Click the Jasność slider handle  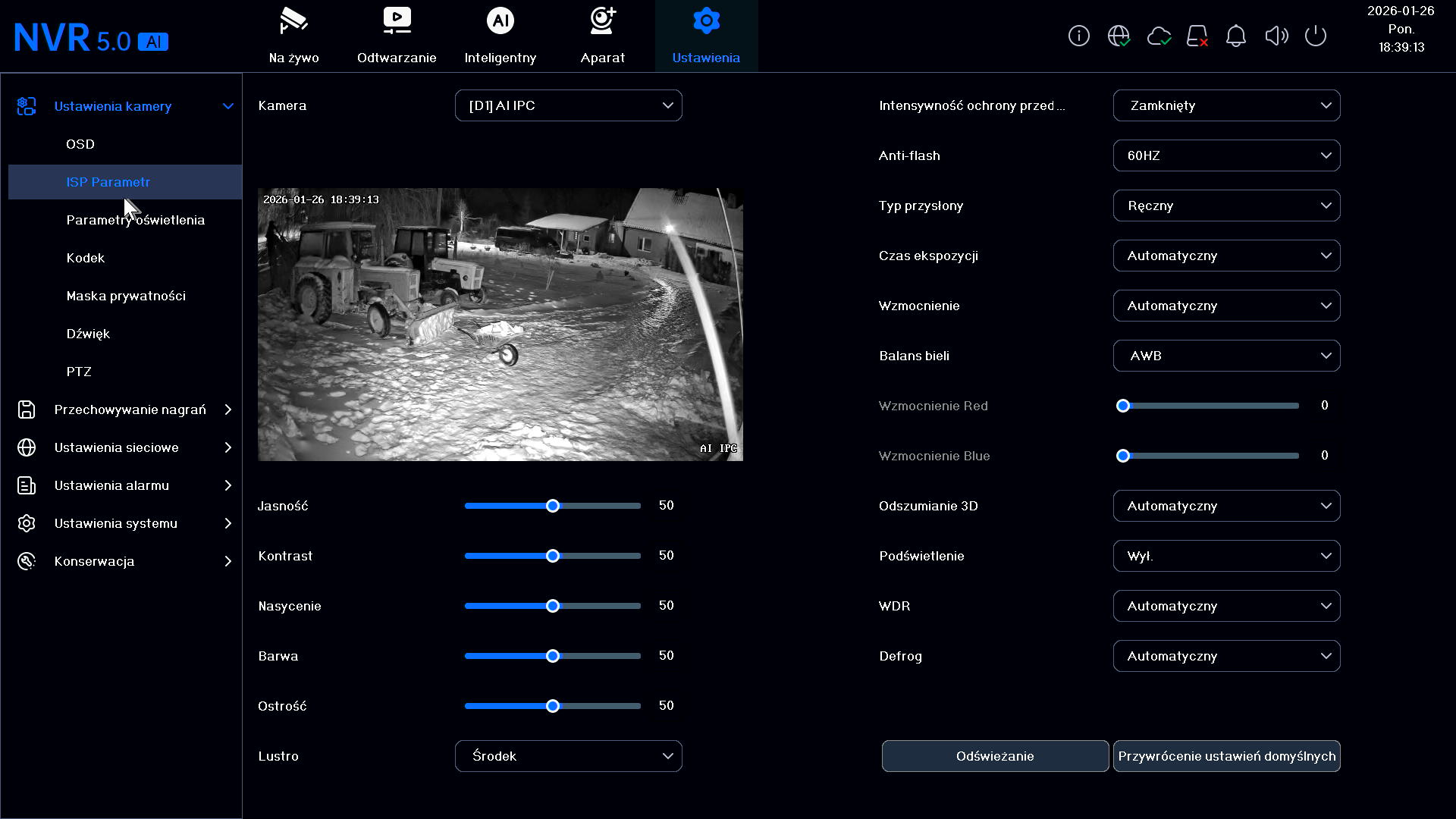pos(553,506)
